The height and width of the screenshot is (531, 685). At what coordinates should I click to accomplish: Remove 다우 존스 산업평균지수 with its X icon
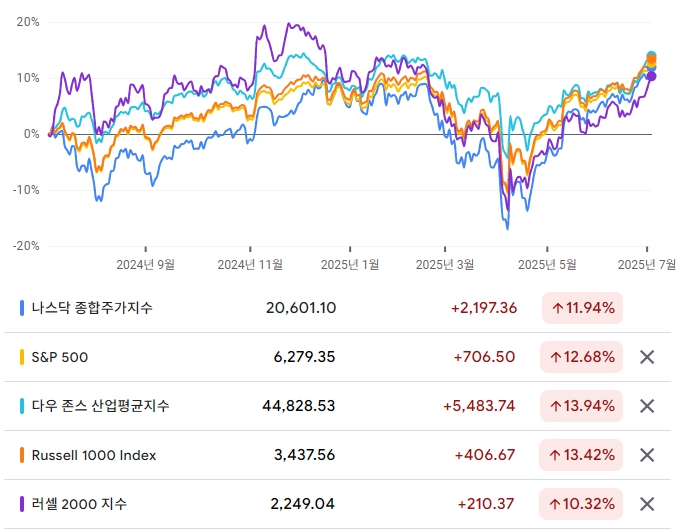(647, 406)
